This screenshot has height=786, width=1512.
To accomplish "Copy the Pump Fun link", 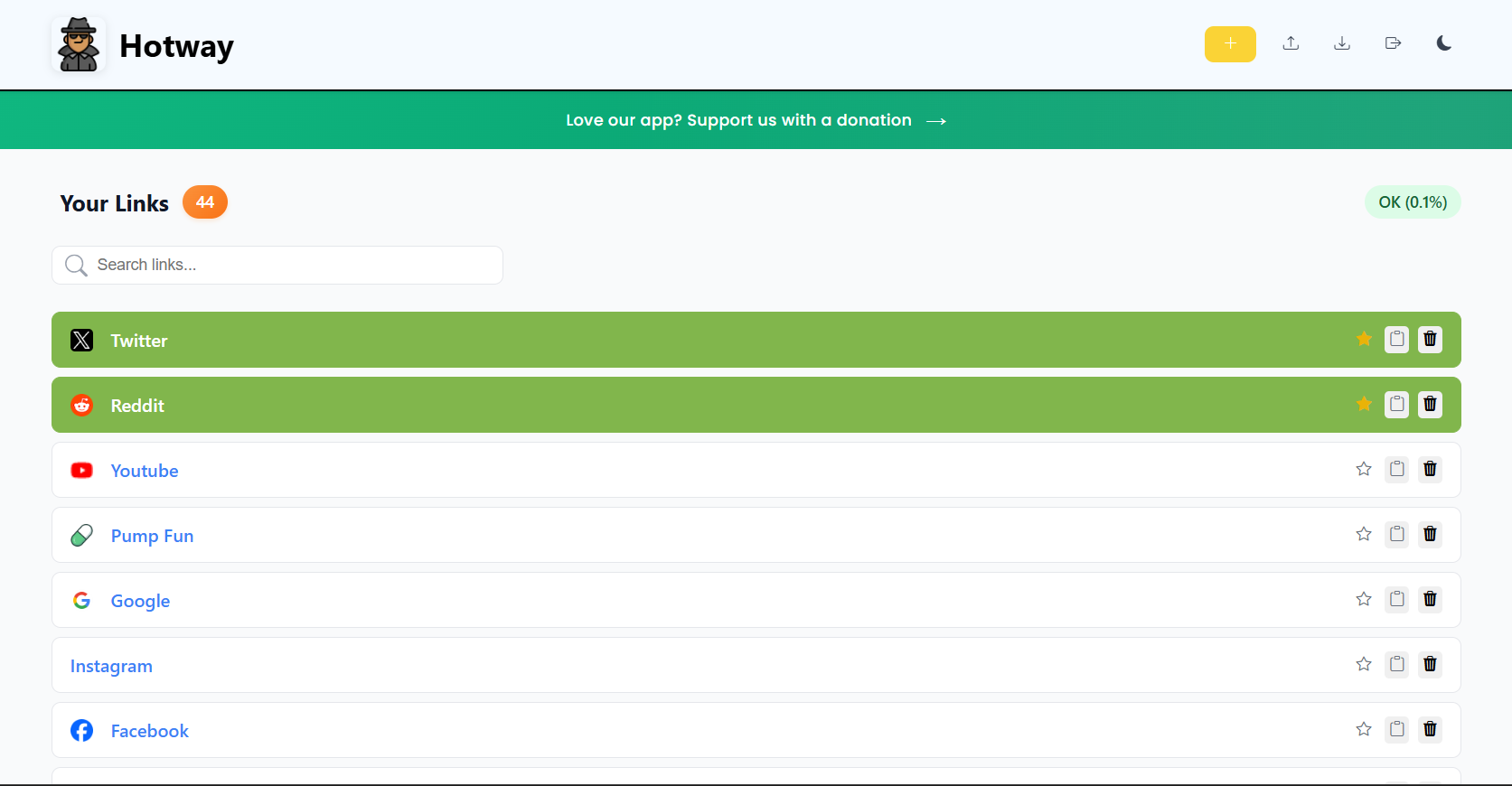I will (x=1397, y=534).
